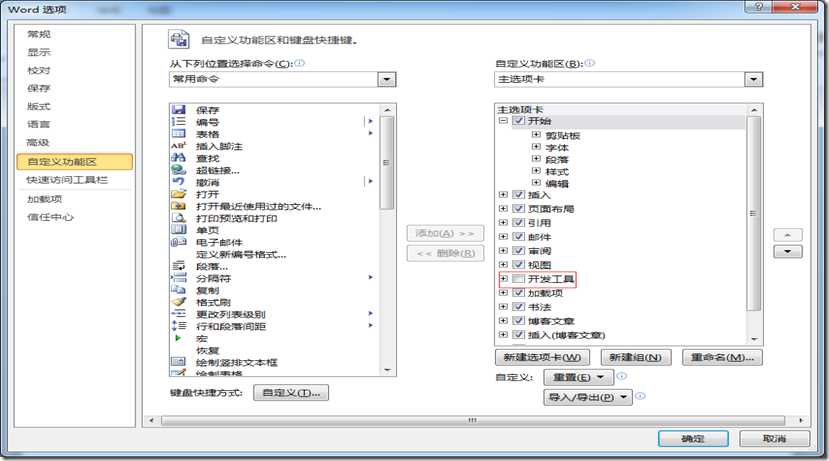Image resolution: width=829 pixels, height=461 pixels.
Task: Collapse the 开始 tree node
Action: coord(503,121)
